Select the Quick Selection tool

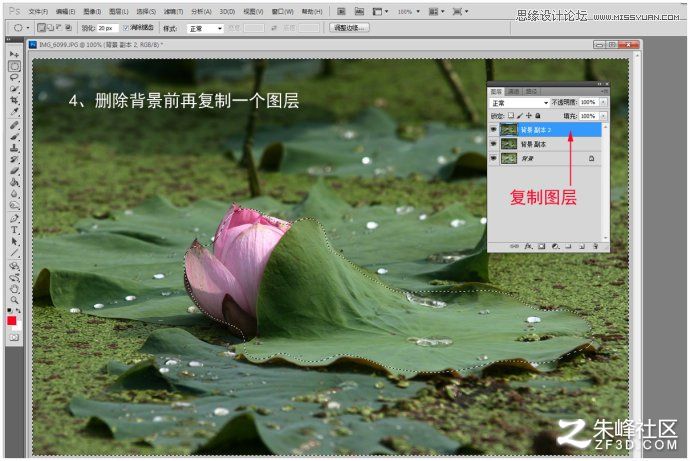(x=14, y=89)
